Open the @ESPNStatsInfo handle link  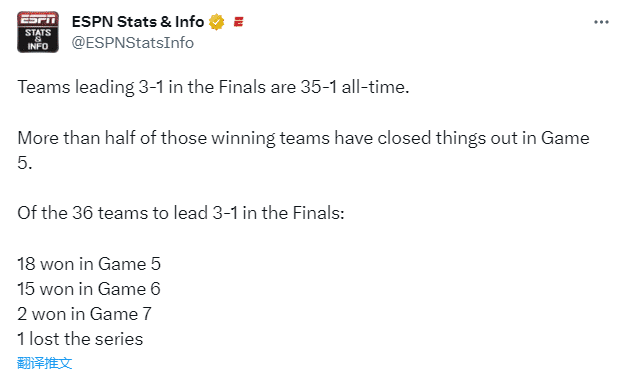point(133,43)
